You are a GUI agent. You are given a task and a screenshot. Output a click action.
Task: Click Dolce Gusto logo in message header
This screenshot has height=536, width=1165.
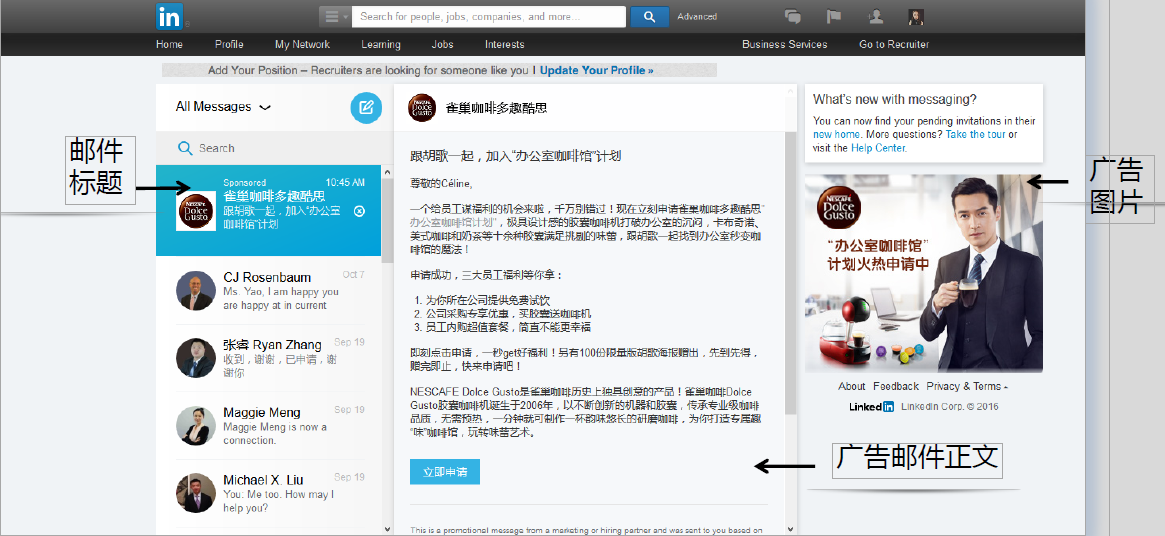click(422, 108)
